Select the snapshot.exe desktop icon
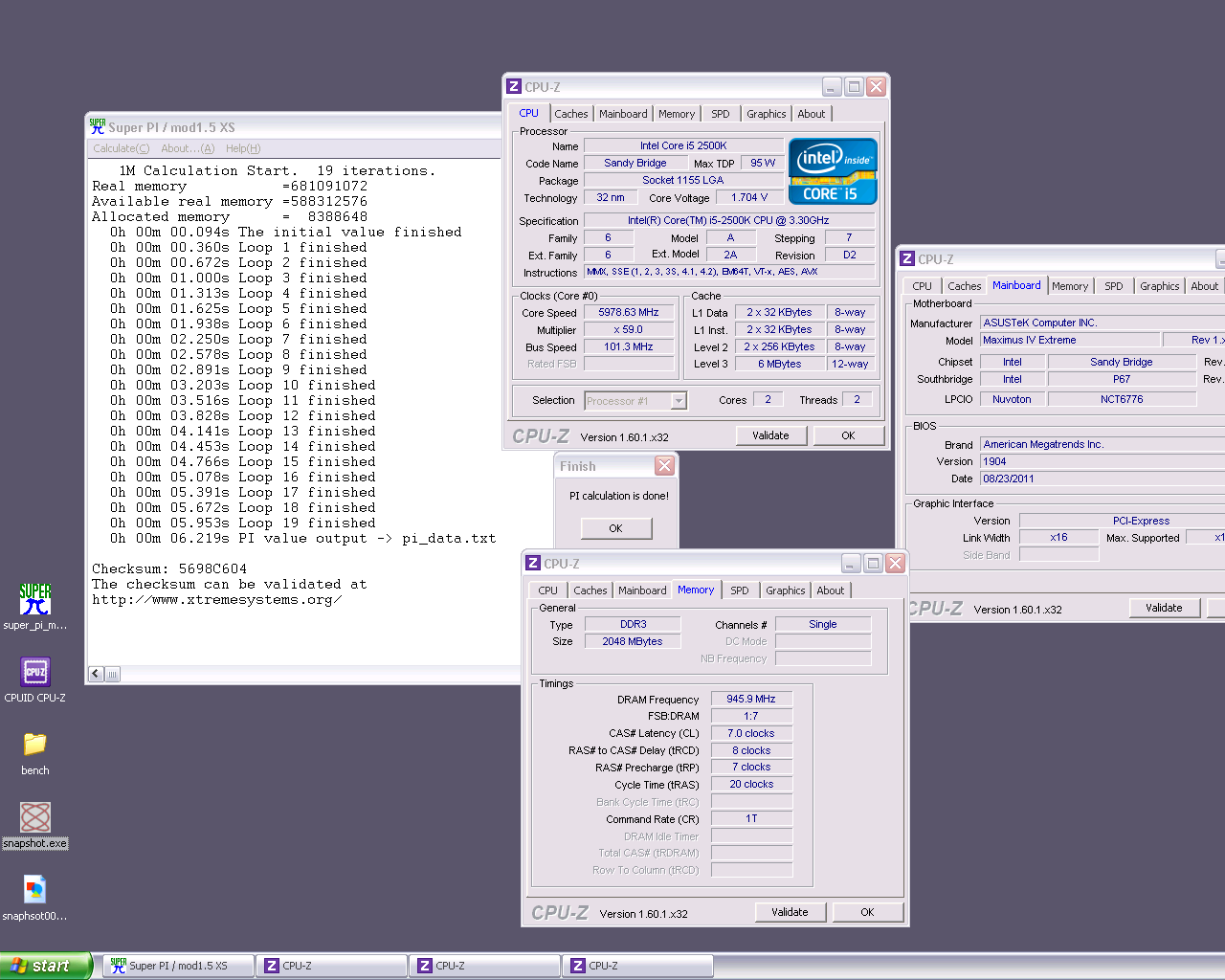Viewport: 1225px width, 980px height. point(35,817)
